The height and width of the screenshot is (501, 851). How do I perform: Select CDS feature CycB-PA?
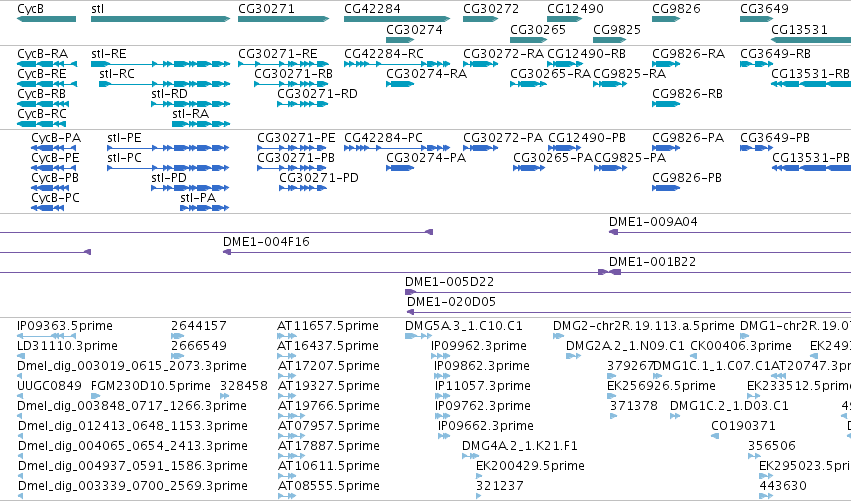pos(54,148)
